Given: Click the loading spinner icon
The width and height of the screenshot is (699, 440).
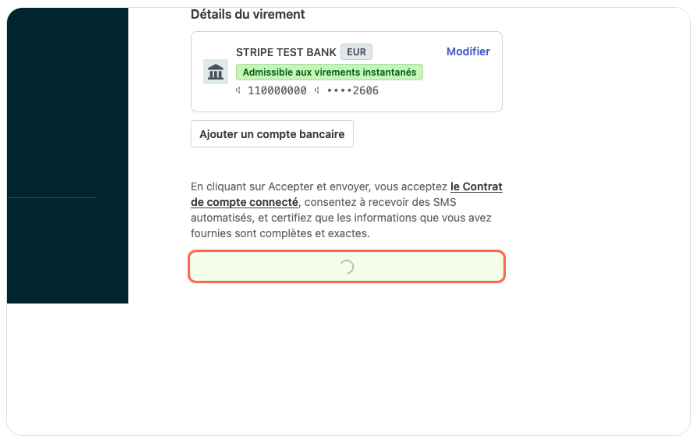Looking at the screenshot, I should click(347, 267).
